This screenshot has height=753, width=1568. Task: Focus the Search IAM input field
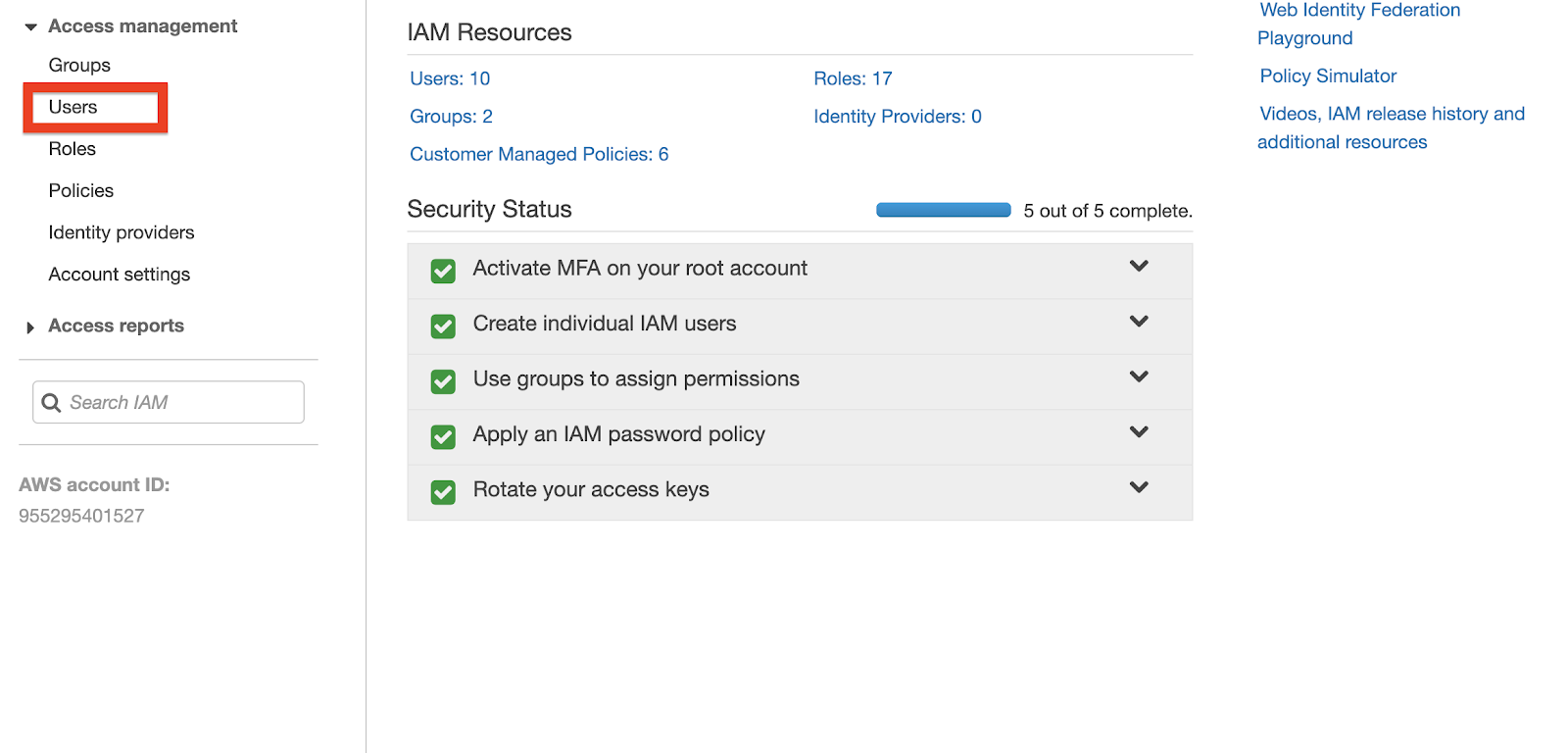[x=169, y=402]
